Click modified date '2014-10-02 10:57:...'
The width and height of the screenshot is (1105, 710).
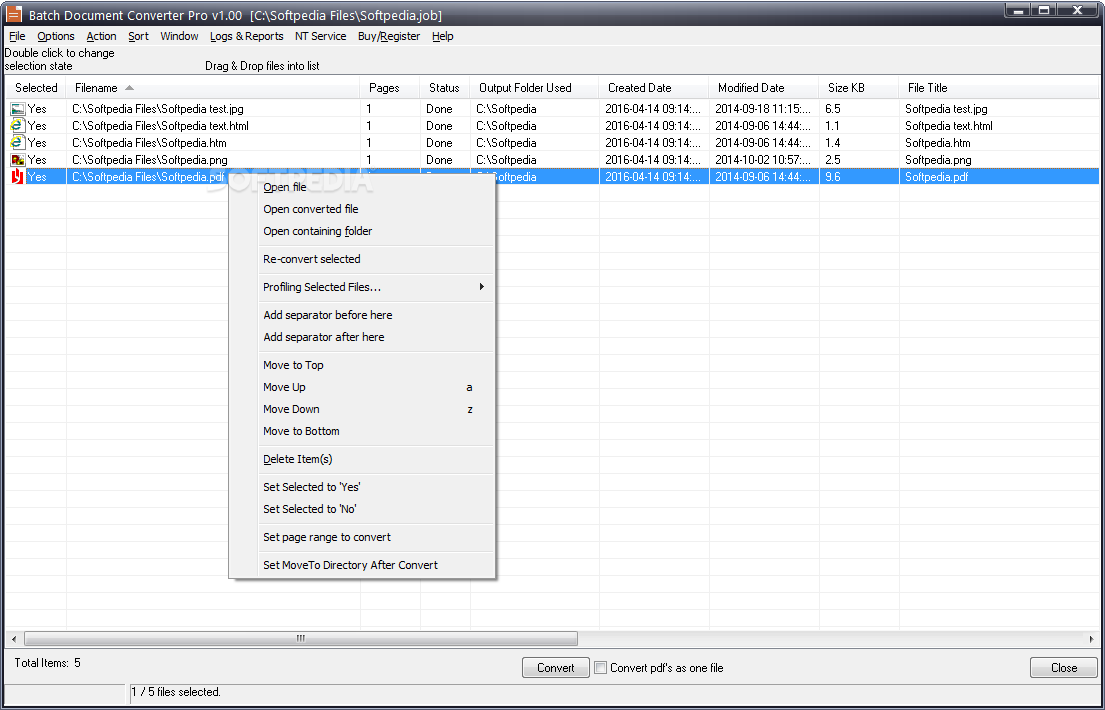click(763, 160)
